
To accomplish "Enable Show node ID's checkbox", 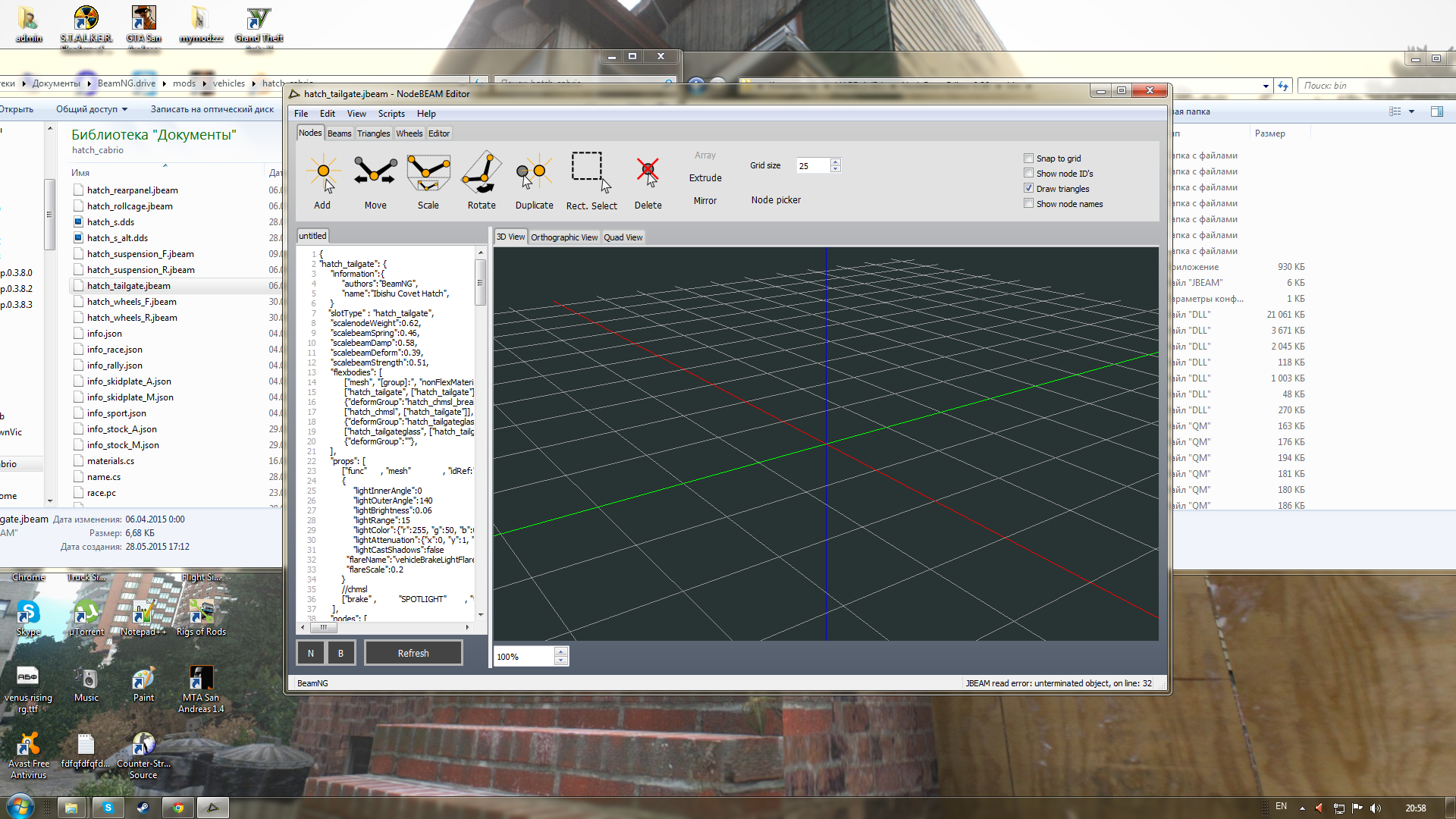I will (1028, 174).
